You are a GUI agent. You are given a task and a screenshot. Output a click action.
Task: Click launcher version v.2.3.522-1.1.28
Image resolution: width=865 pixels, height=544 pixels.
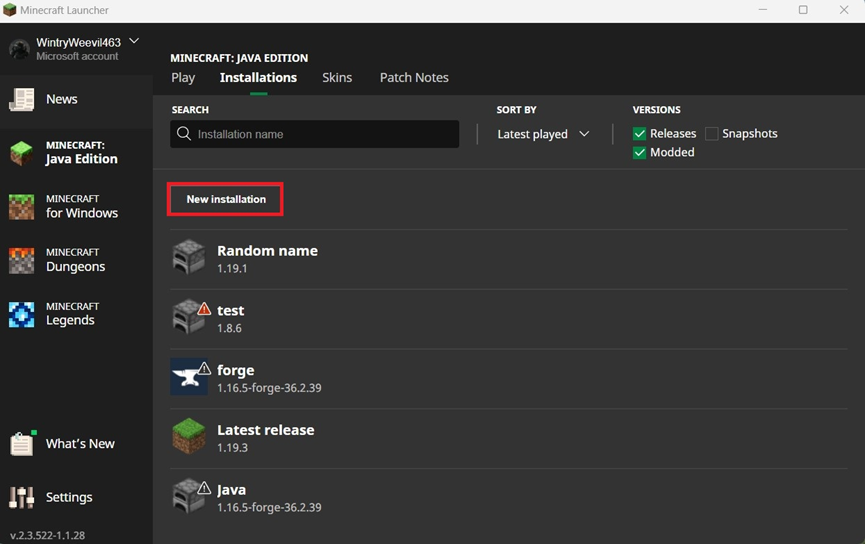point(47,535)
